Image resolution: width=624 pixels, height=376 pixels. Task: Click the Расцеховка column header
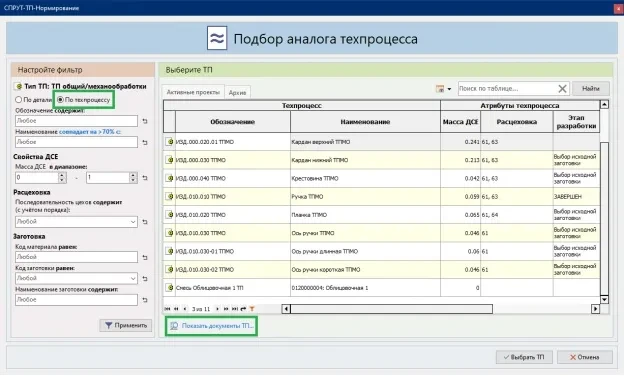517,122
